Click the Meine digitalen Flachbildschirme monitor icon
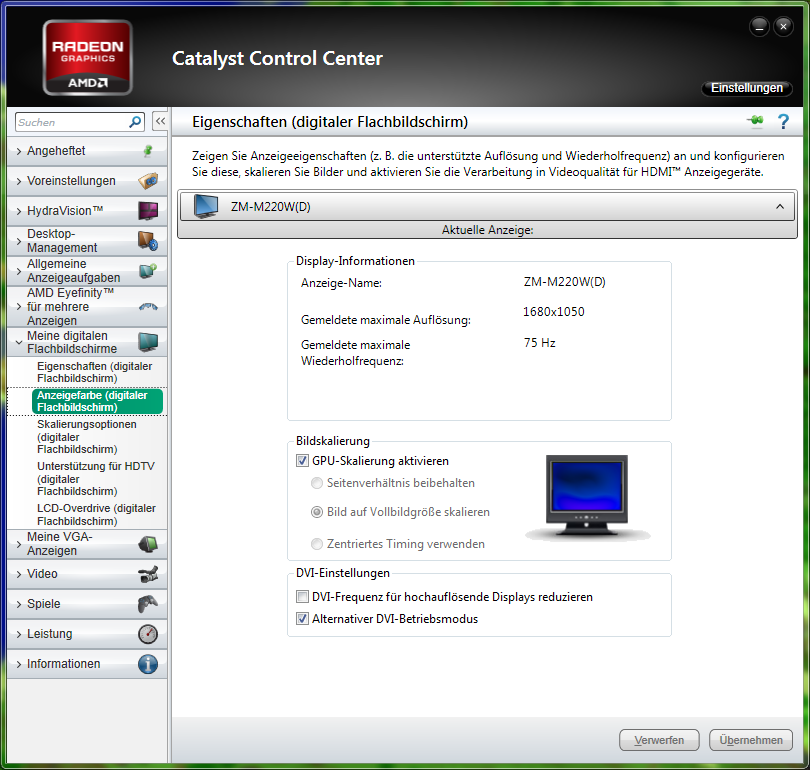The height and width of the screenshot is (770, 810). click(x=148, y=342)
